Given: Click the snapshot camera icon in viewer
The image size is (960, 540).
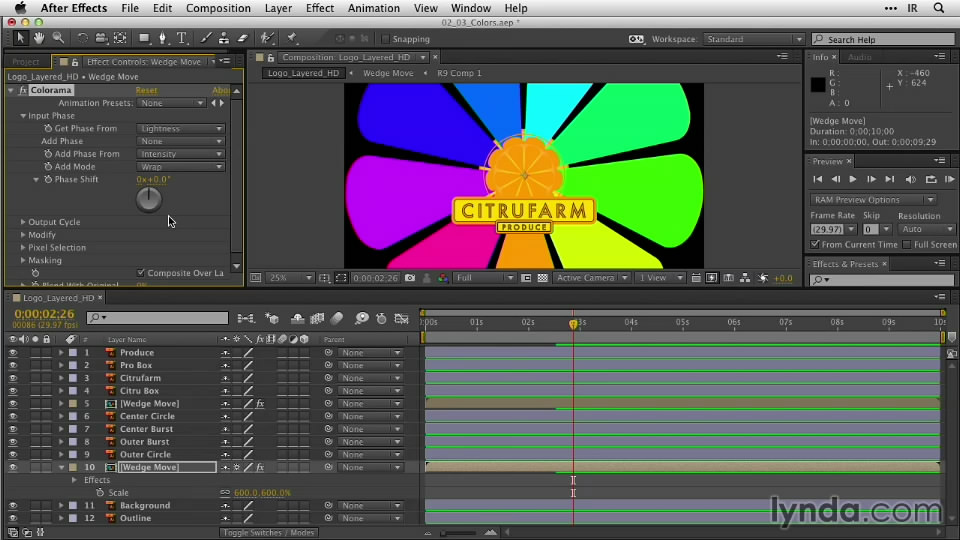Looking at the screenshot, I should [x=410, y=278].
